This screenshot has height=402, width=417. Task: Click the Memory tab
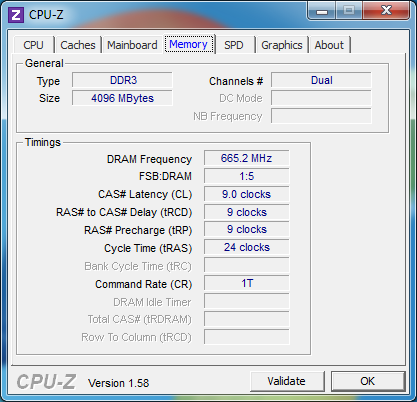[x=188, y=44]
